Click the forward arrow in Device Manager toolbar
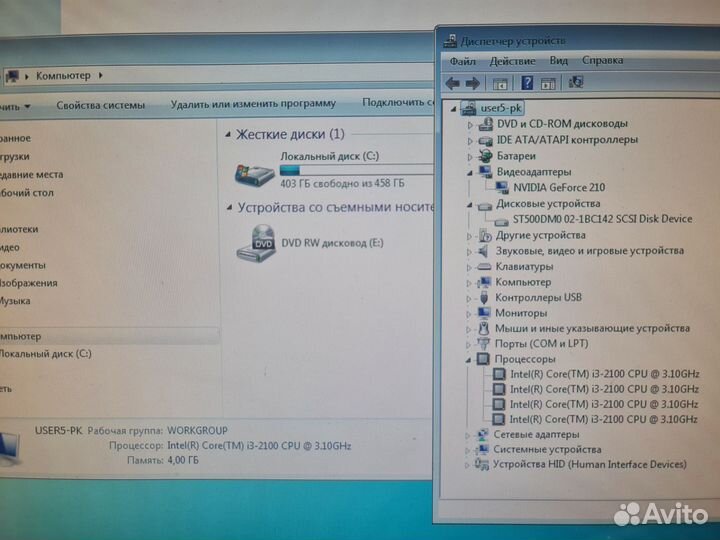The image size is (720, 540). click(x=472, y=83)
